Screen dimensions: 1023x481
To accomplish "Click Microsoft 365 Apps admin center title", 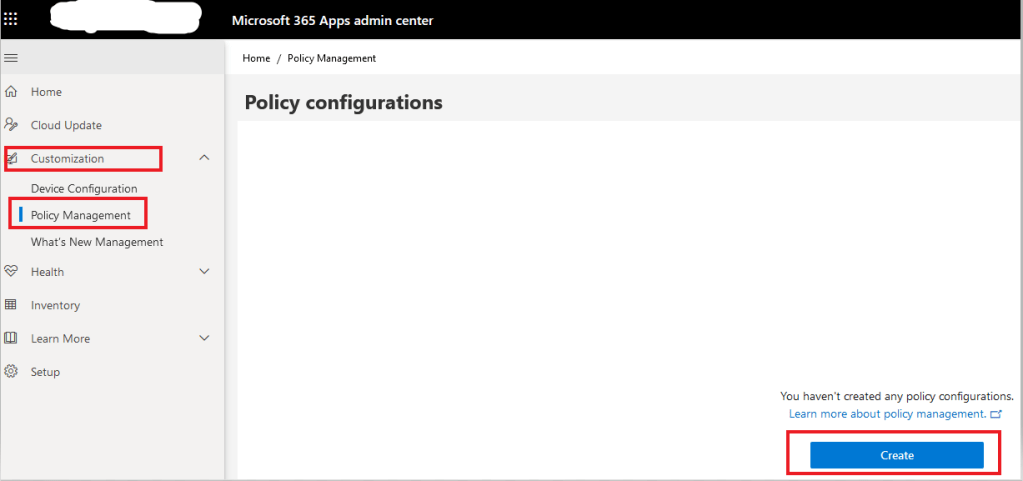I will (332, 20).
